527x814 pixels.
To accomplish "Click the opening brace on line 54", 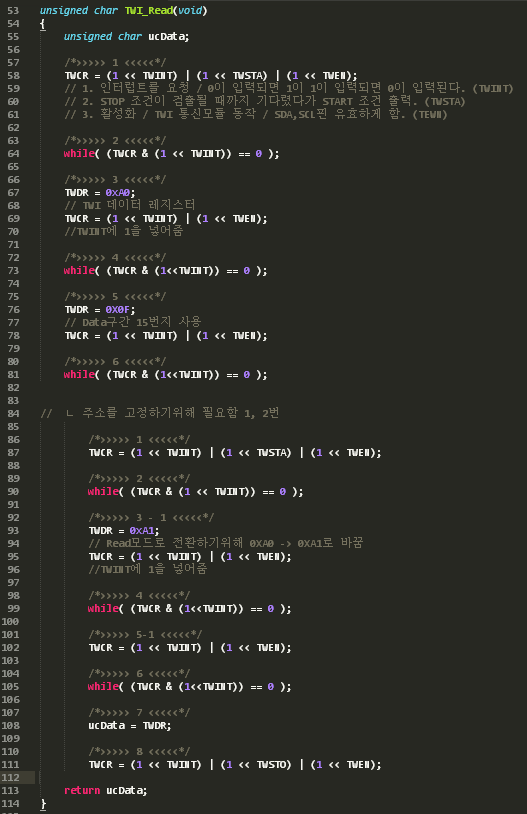I will [x=43, y=24].
